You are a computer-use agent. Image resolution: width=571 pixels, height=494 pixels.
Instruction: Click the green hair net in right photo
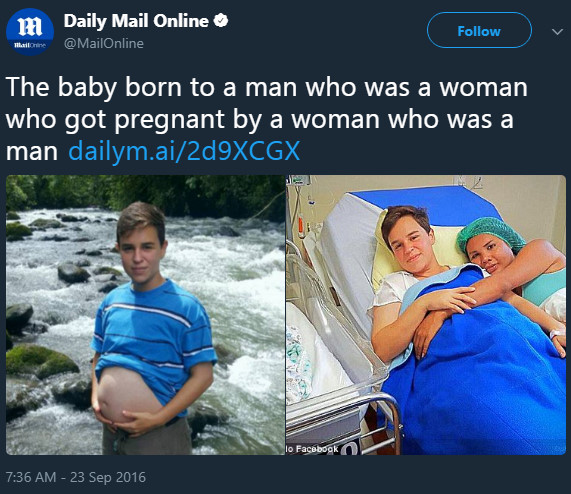489,235
